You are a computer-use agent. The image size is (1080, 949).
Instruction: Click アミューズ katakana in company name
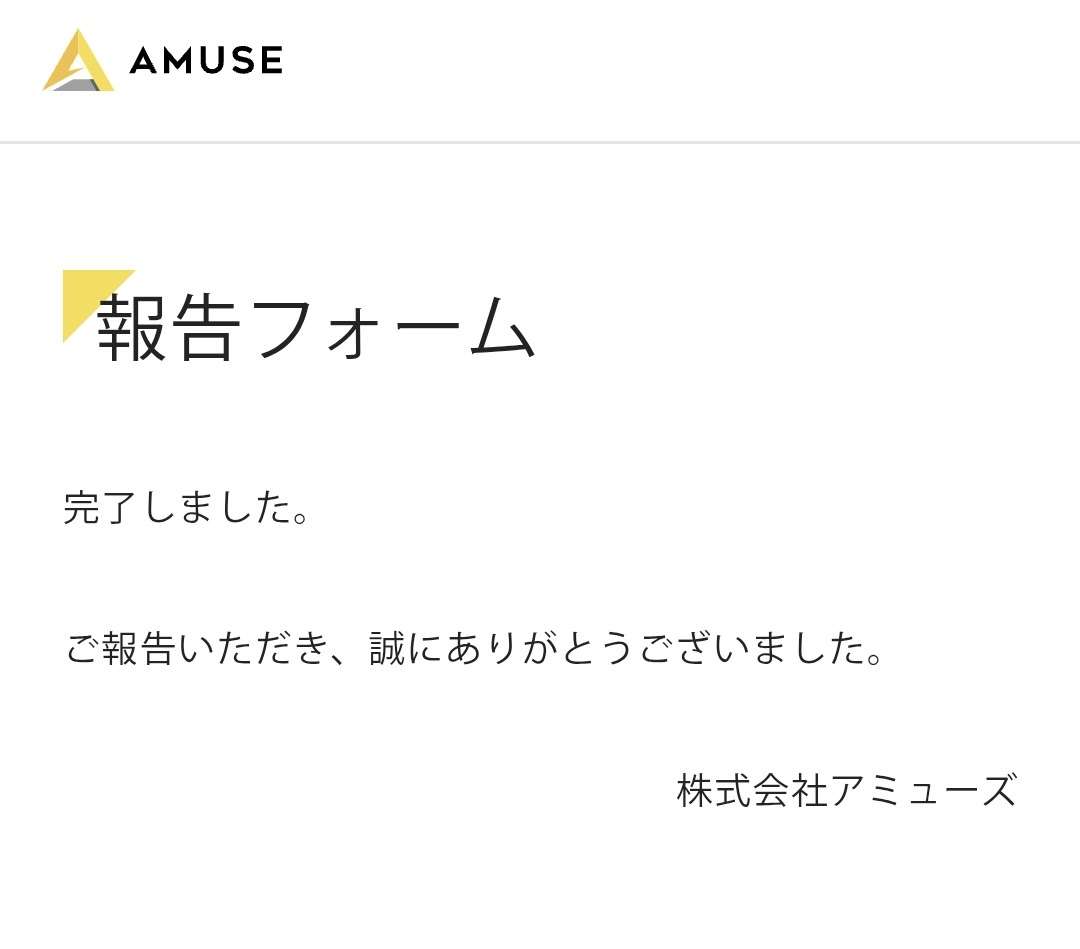point(923,789)
